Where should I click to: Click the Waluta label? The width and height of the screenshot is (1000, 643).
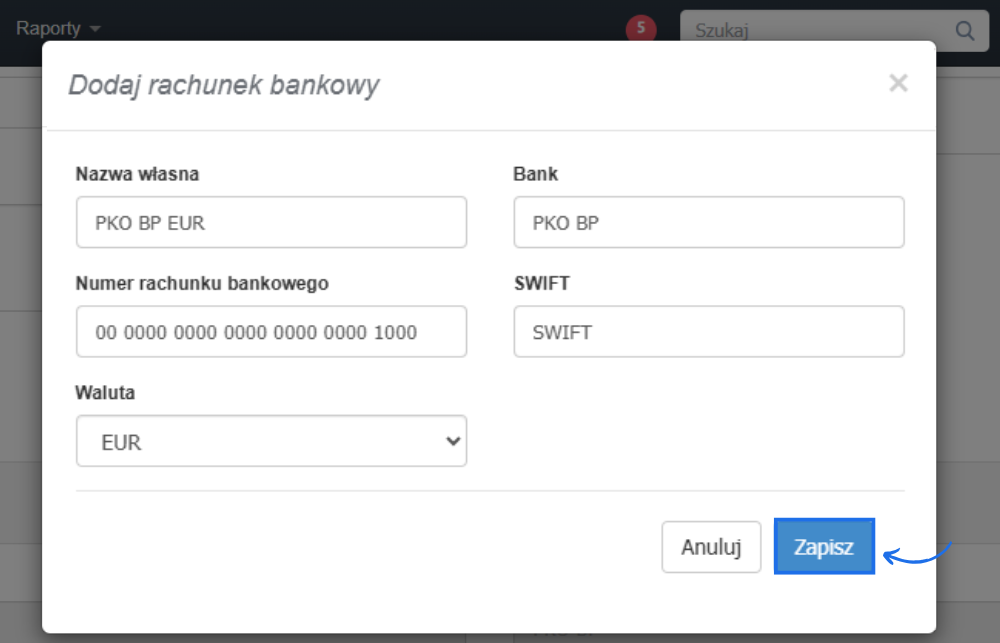pos(105,392)
